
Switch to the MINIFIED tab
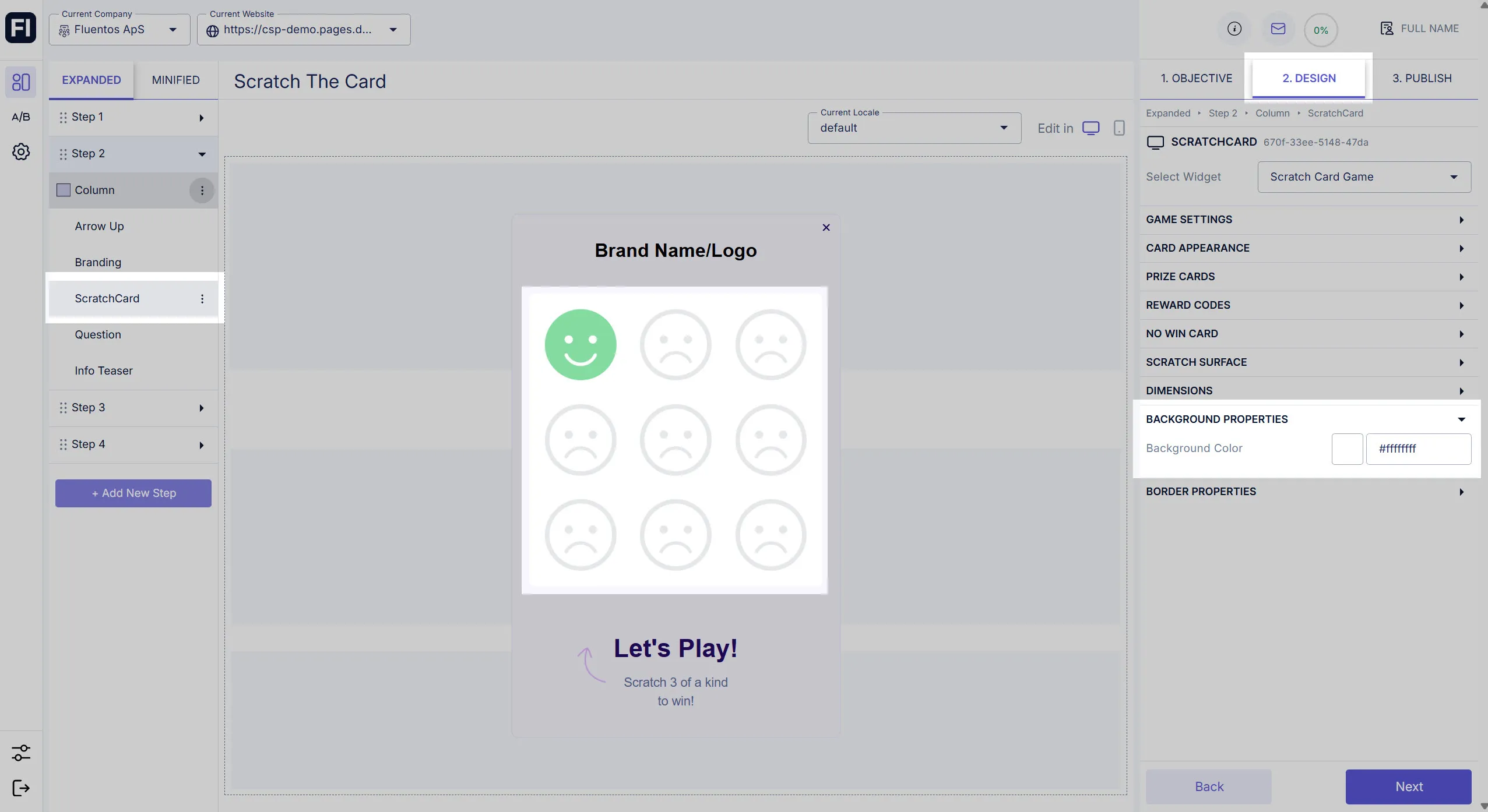point(175,80)
